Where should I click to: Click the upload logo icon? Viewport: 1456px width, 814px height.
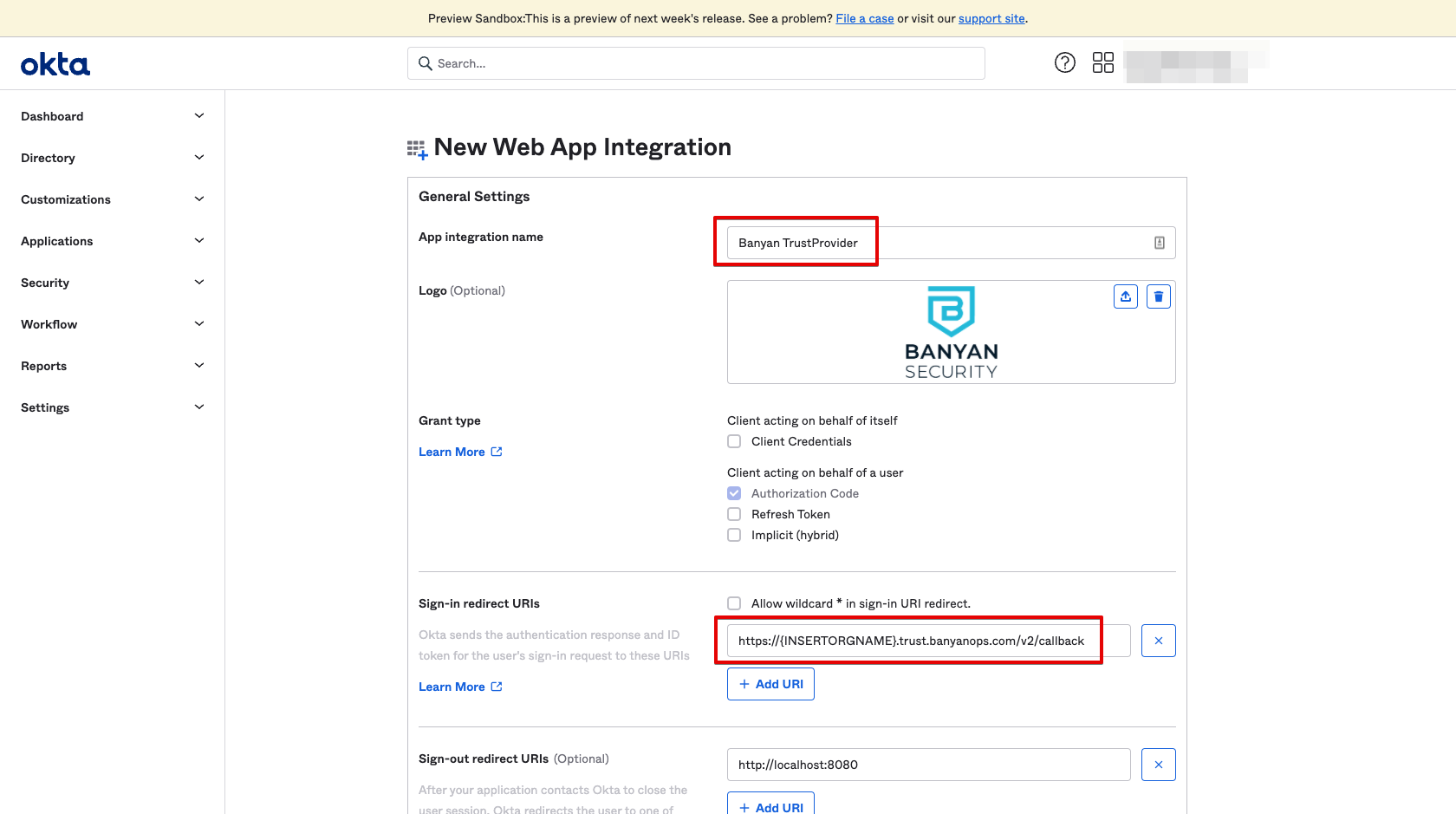(1125, 296)
